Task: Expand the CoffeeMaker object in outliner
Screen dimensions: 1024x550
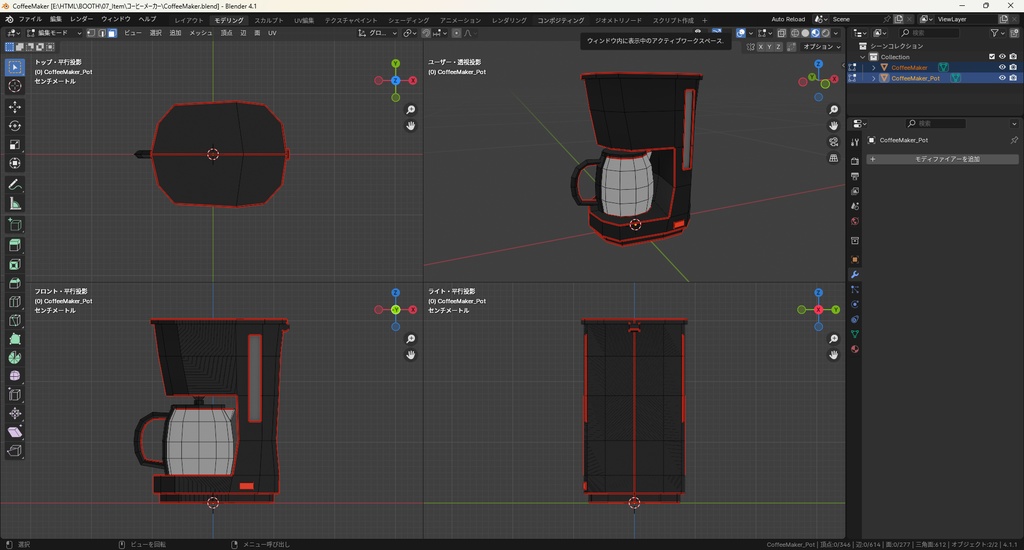Action: [x=873, y=68]
